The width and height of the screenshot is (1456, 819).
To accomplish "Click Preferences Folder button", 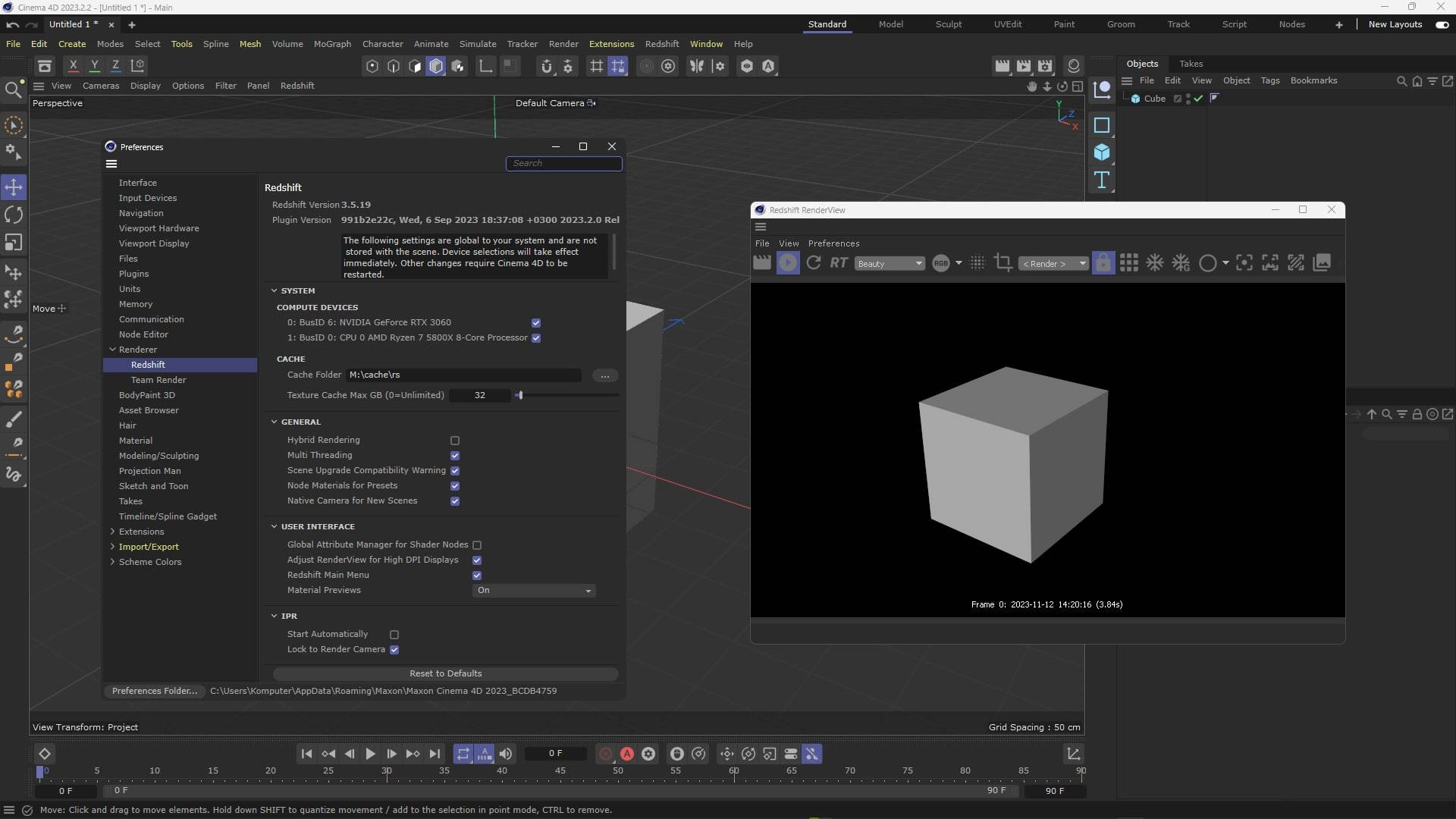I will tap(155, 691).
